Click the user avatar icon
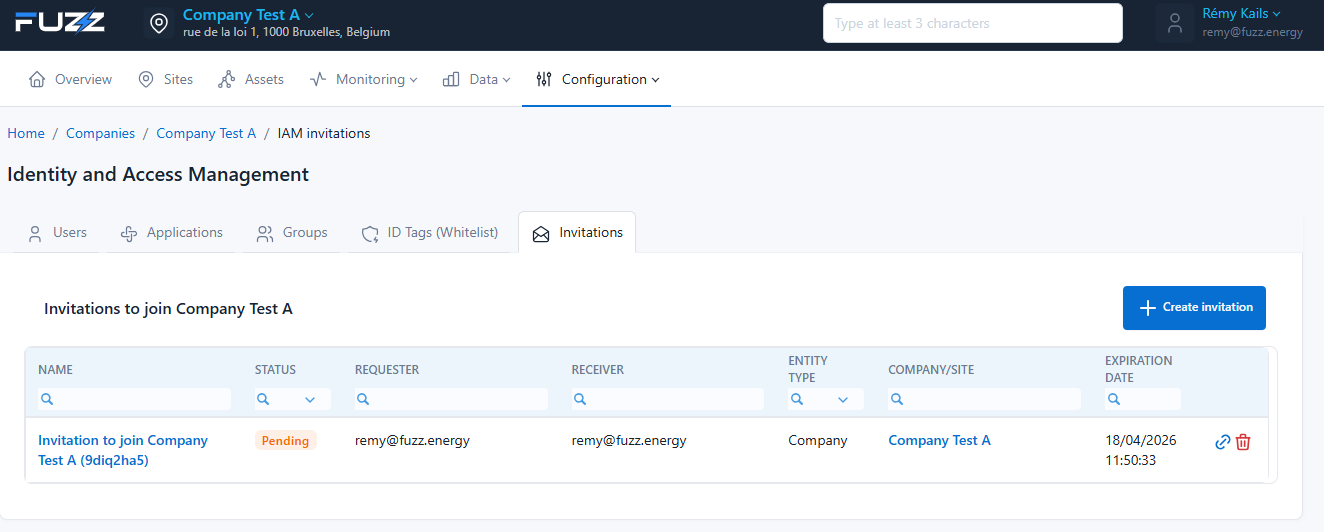1324x532 pixels. [1175, 23]
